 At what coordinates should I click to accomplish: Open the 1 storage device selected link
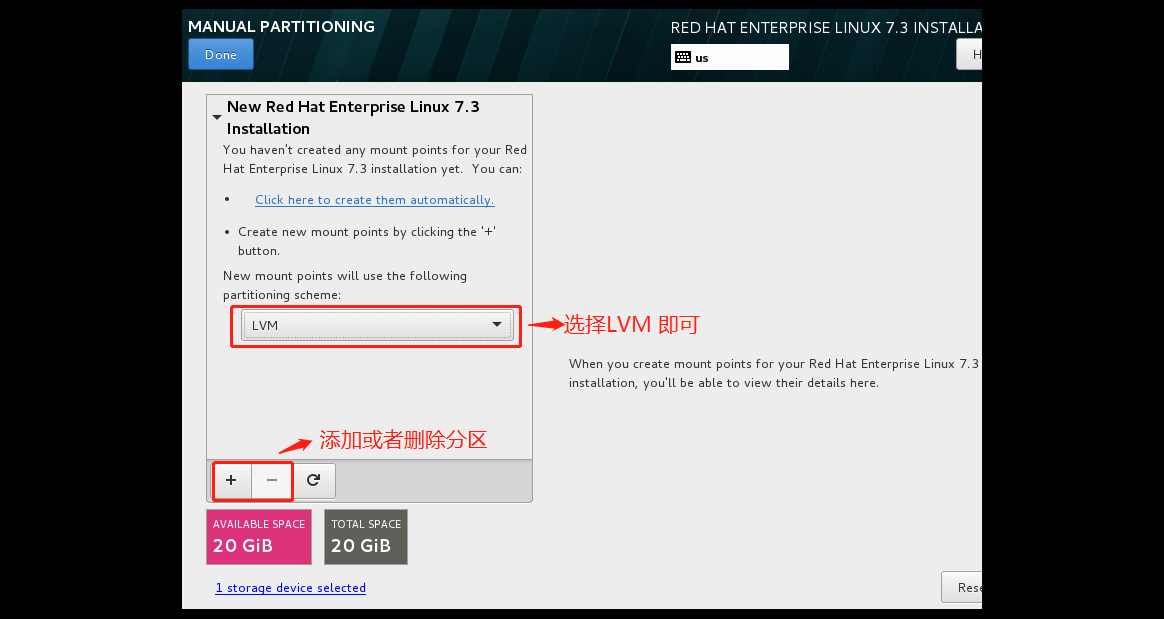point(291,588)
